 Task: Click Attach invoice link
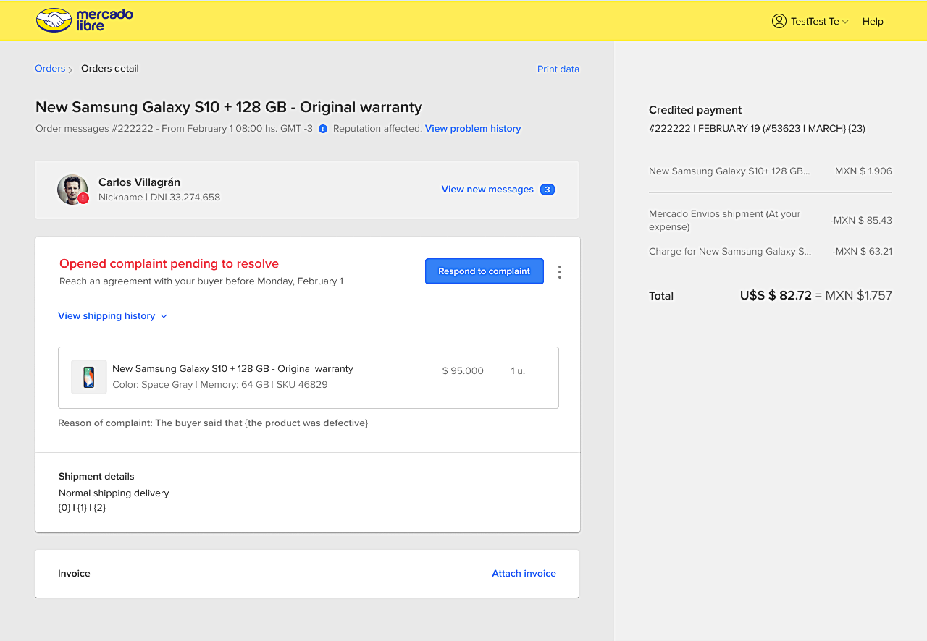[523, 573]
